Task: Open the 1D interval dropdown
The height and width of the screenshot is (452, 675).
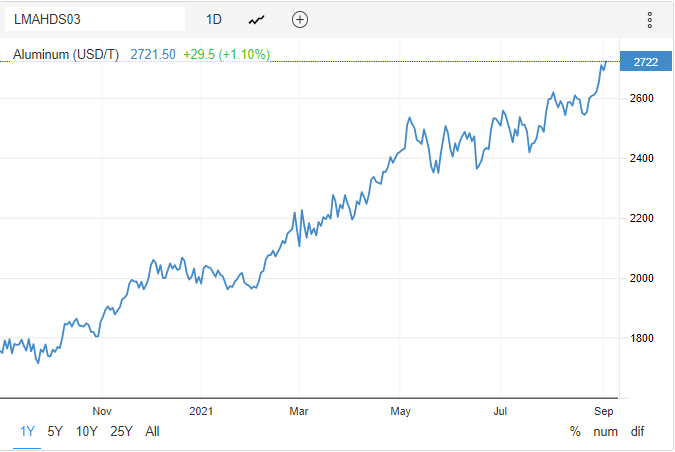Action: 214,19
